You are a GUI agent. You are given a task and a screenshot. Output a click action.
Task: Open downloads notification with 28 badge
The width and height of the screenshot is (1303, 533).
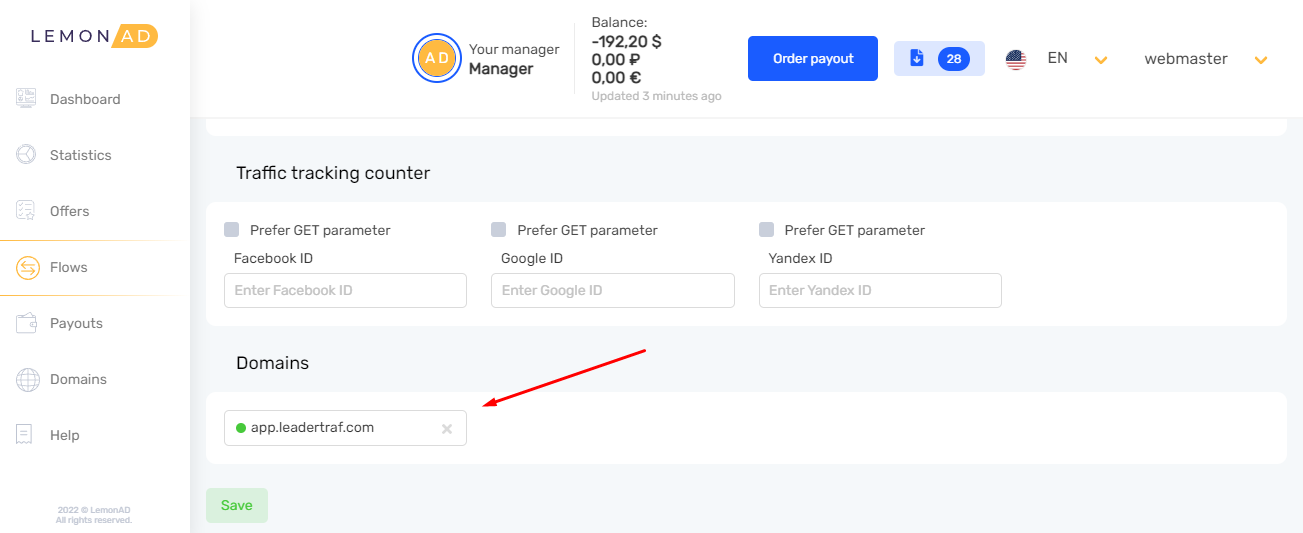tap(938, 59)
